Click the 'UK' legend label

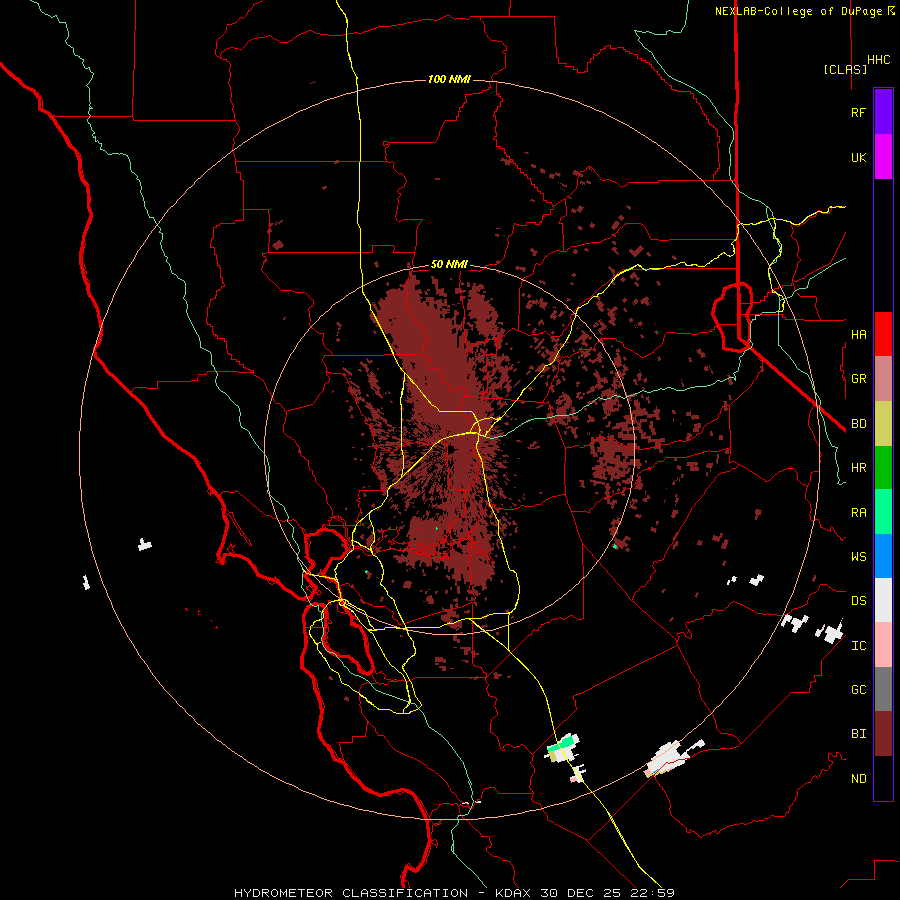point(858,157)
